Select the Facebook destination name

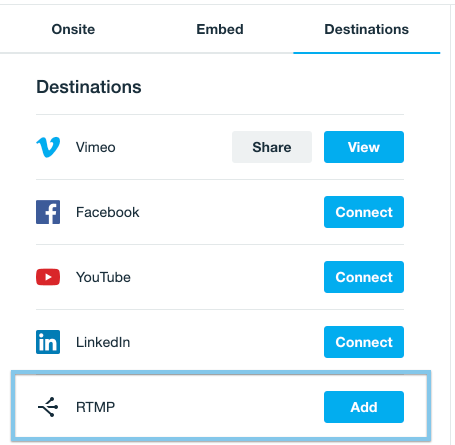(108, 212)
